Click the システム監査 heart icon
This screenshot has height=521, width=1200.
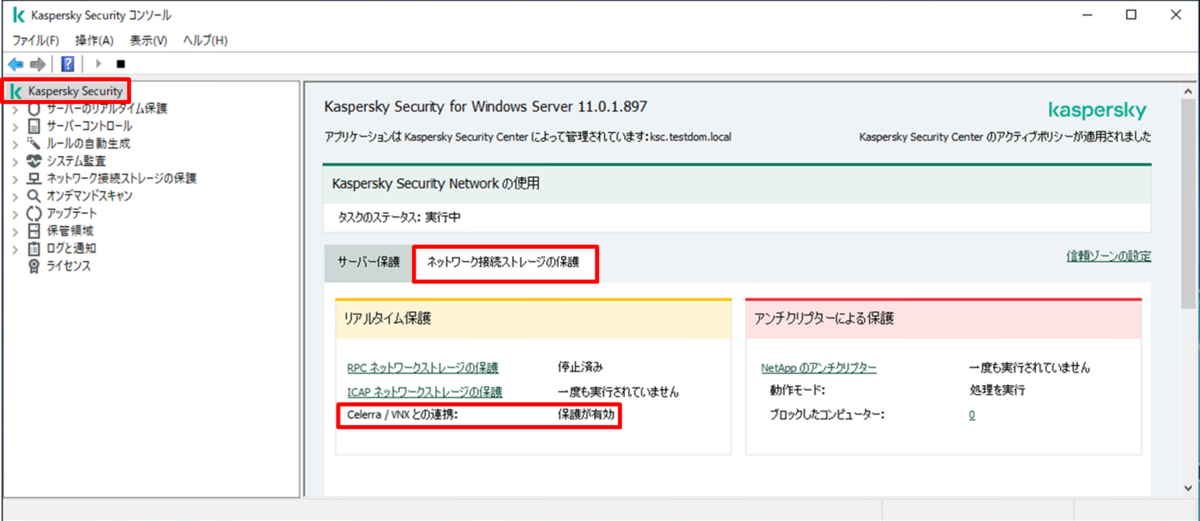tap(35, 161)
